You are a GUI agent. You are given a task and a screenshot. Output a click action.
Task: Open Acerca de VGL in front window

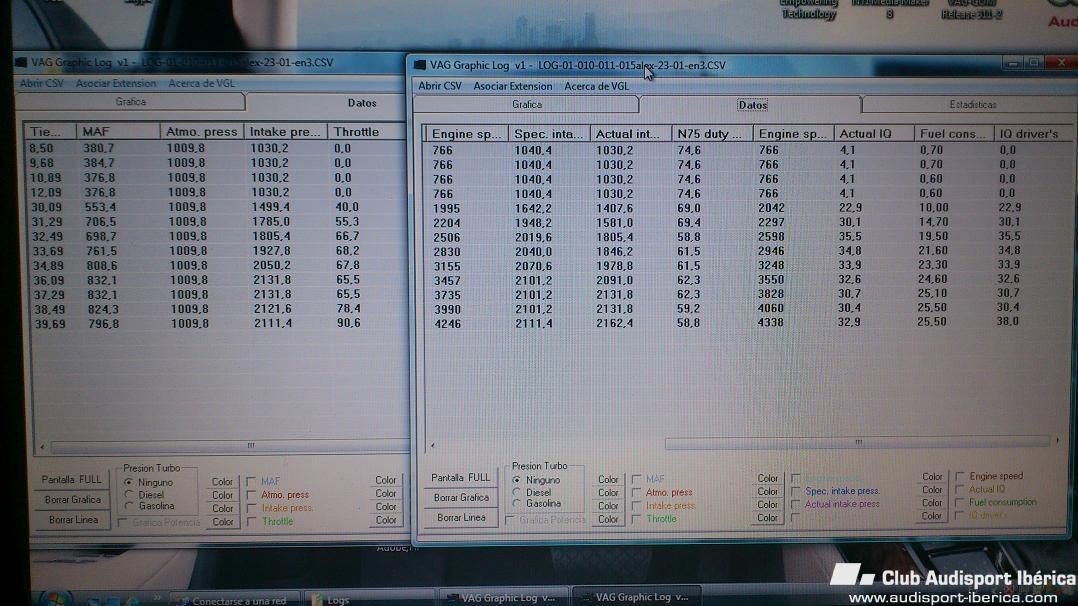pos(596,86)
